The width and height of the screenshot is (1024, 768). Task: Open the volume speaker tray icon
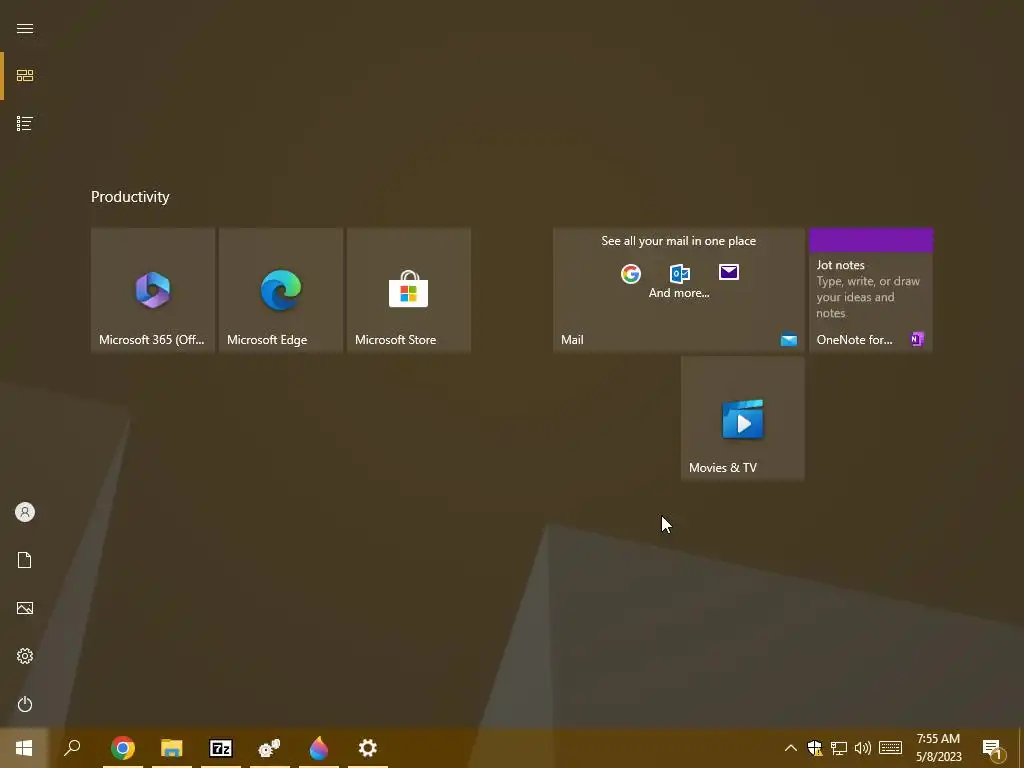coord(863,748)
